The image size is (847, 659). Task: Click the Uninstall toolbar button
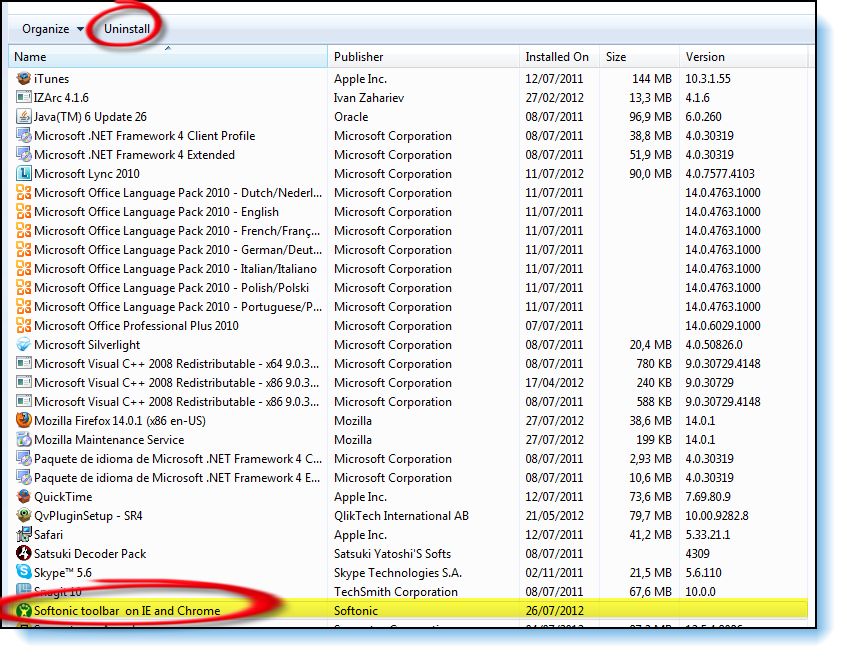127,29
